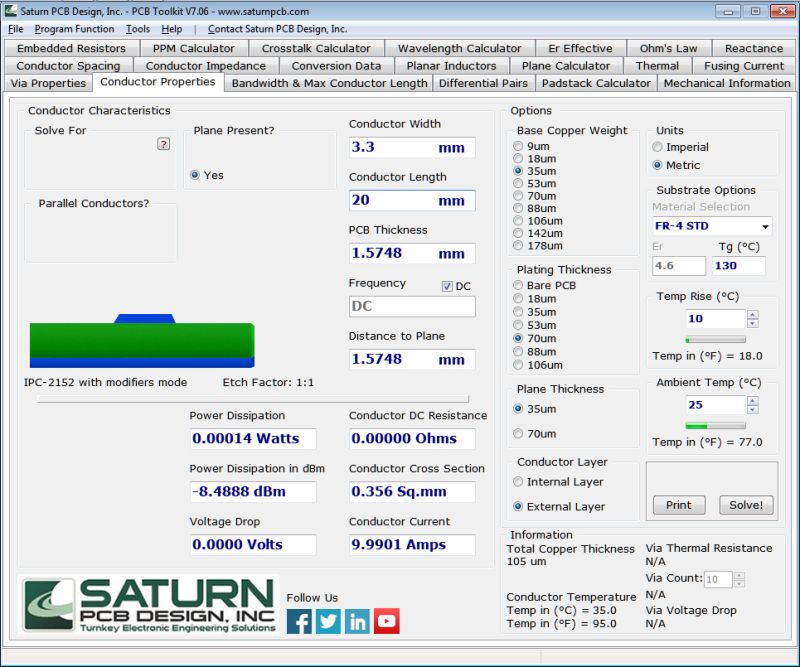The image size is (800, 667).
Task: Click the Conductor Cross Section 0.356 Sq.mm
Action: pyautogui.click(x=412, y=491)
